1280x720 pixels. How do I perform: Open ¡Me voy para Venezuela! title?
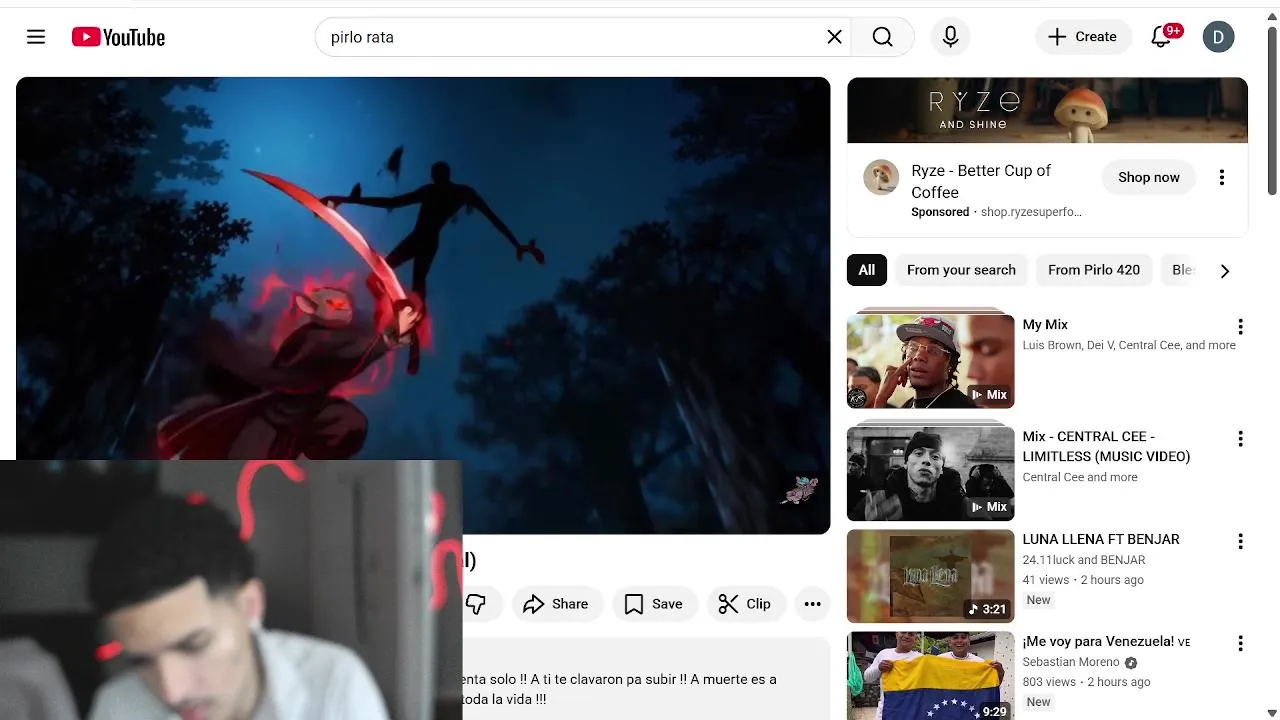tap(1106, 641)
